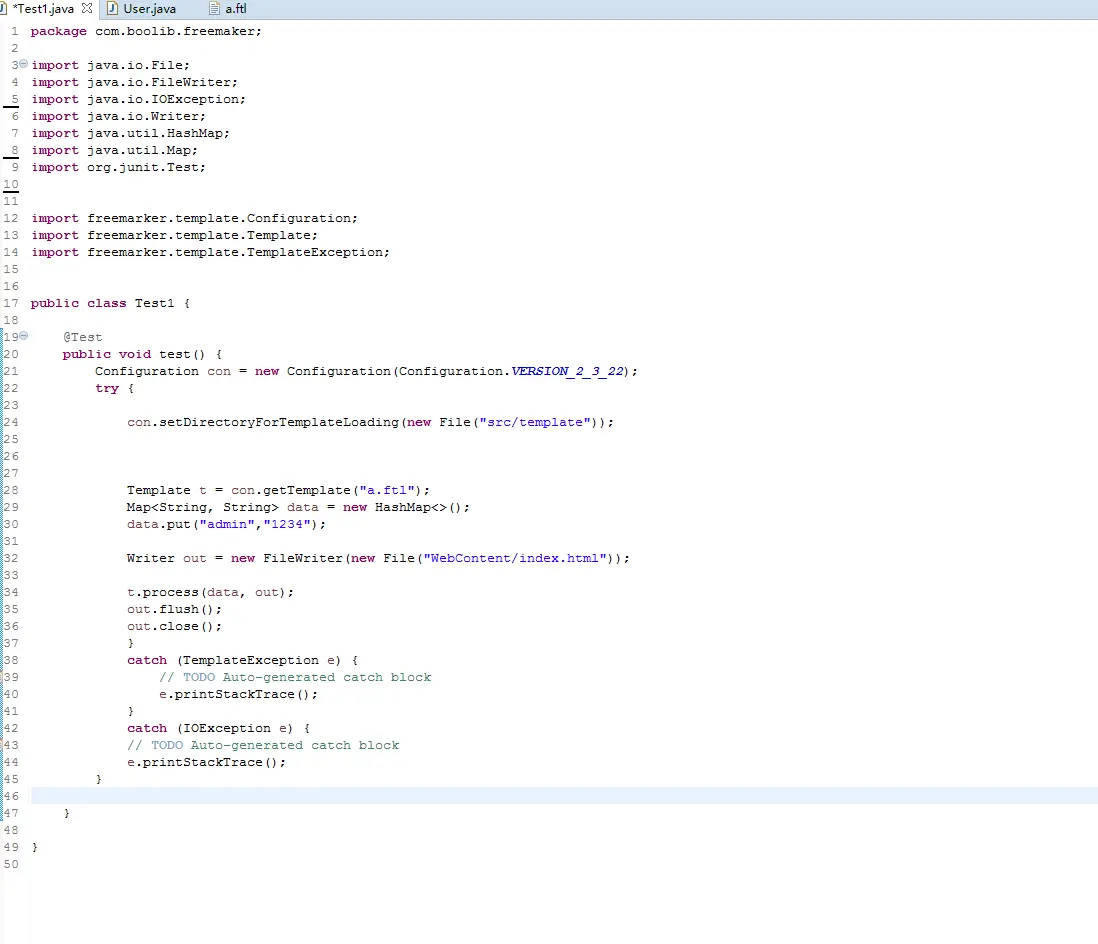This screenshot has height=944, width=1098.
Task: Click the catch (IOException e) clause
Action: pyautogui.click(x=218, y=728)
